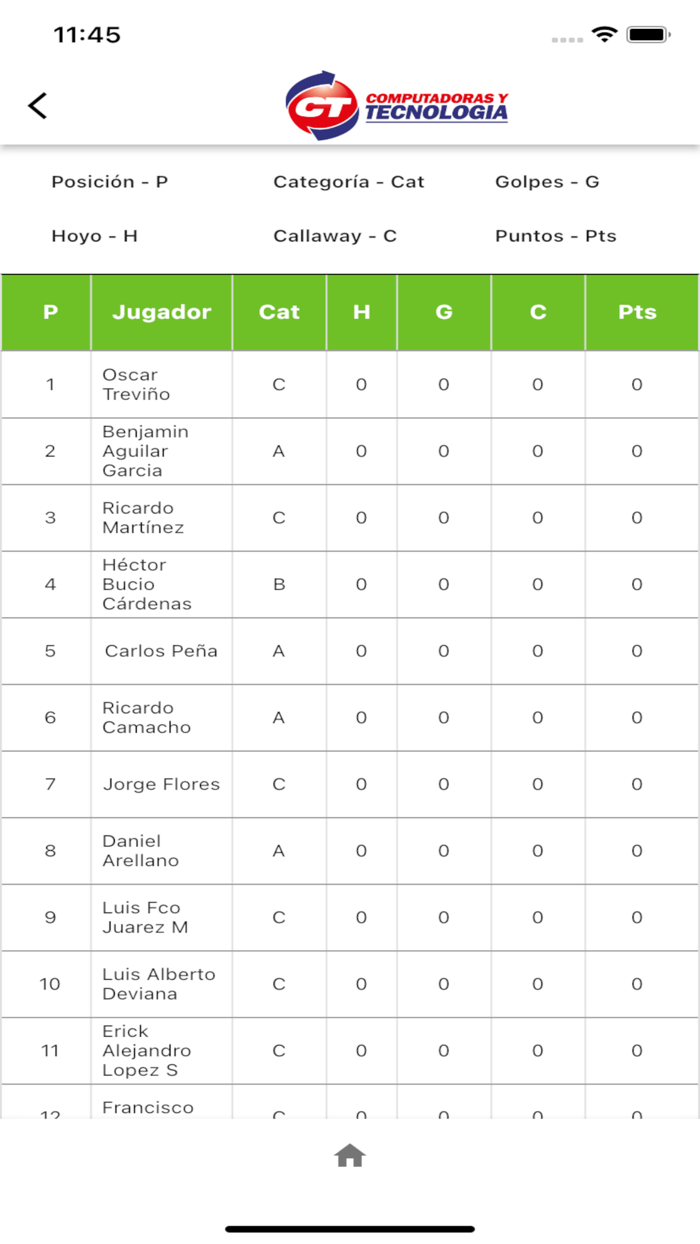
Task: Tap the H column header
Action: coord(361,312)
